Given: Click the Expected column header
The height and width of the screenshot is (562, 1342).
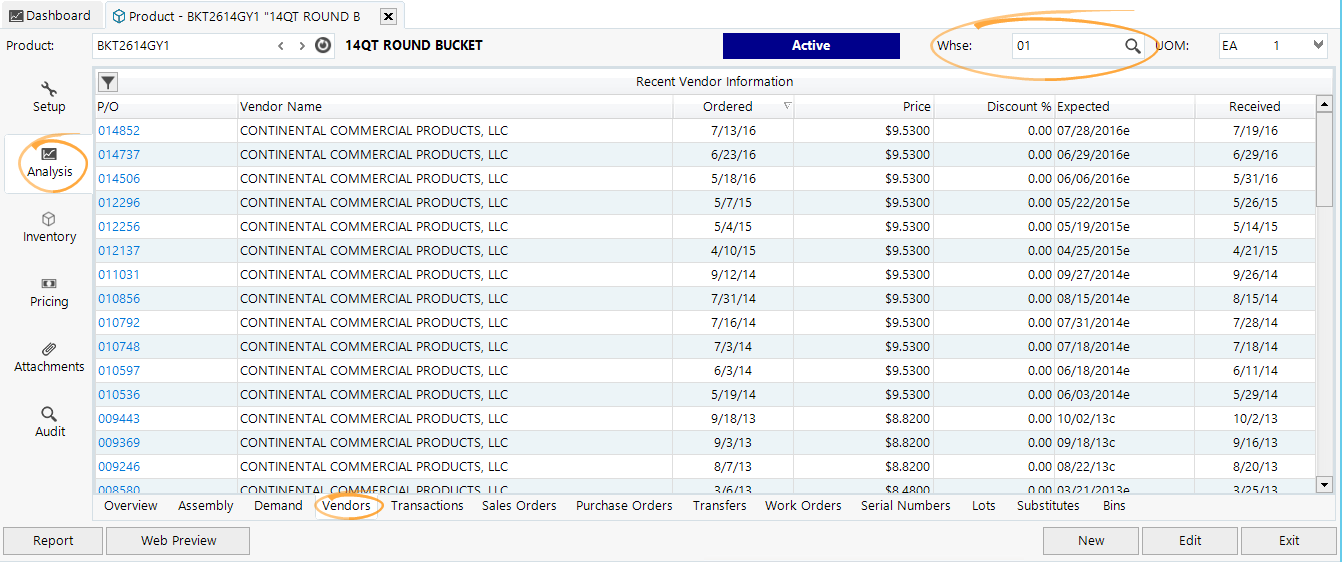Looking at the screenshot, I should [1124, 106].
